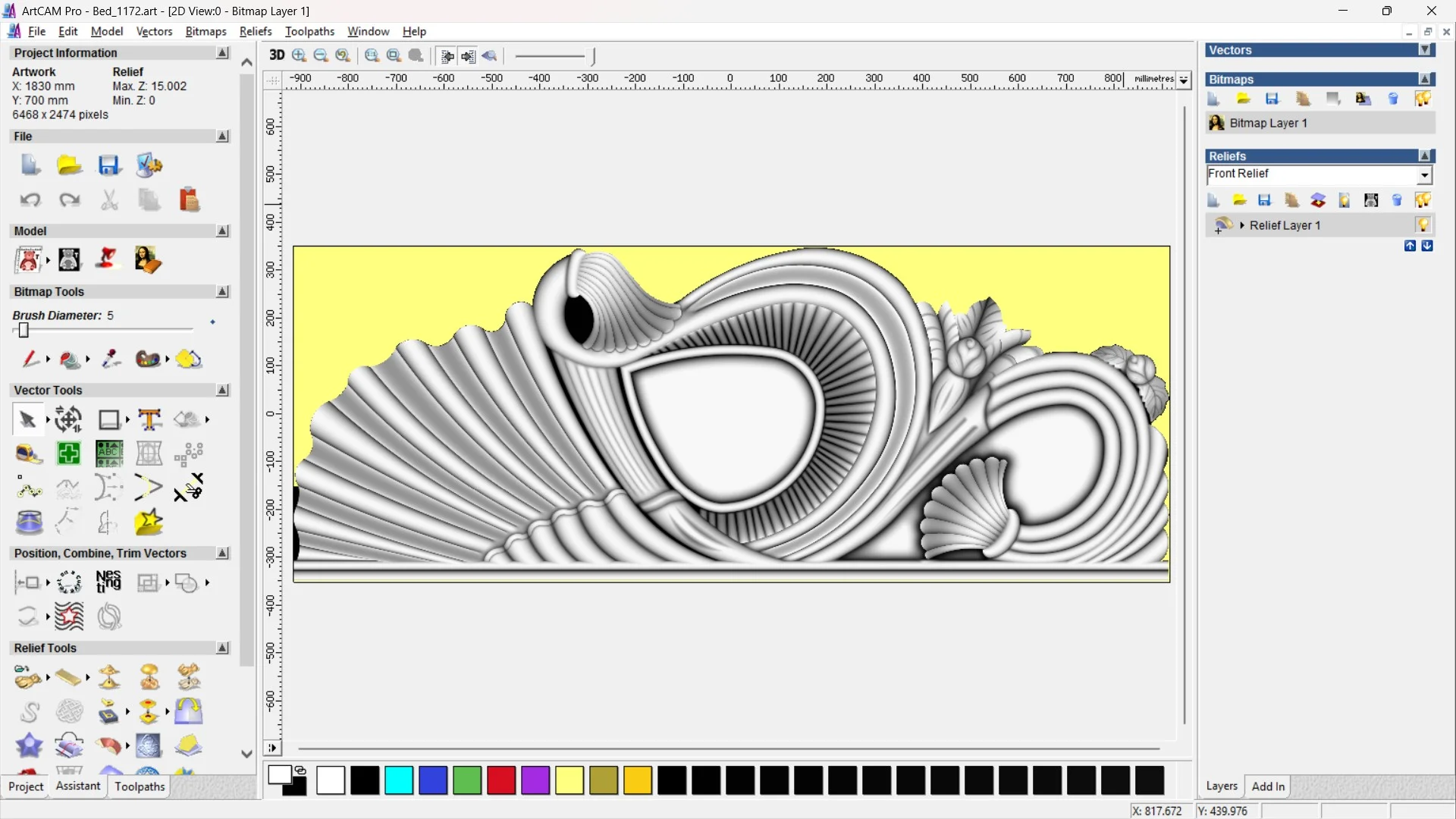Click the Create Vector Text tool
The height and width of the screenshot is (819, 1456).
click(x=149, y=419)
